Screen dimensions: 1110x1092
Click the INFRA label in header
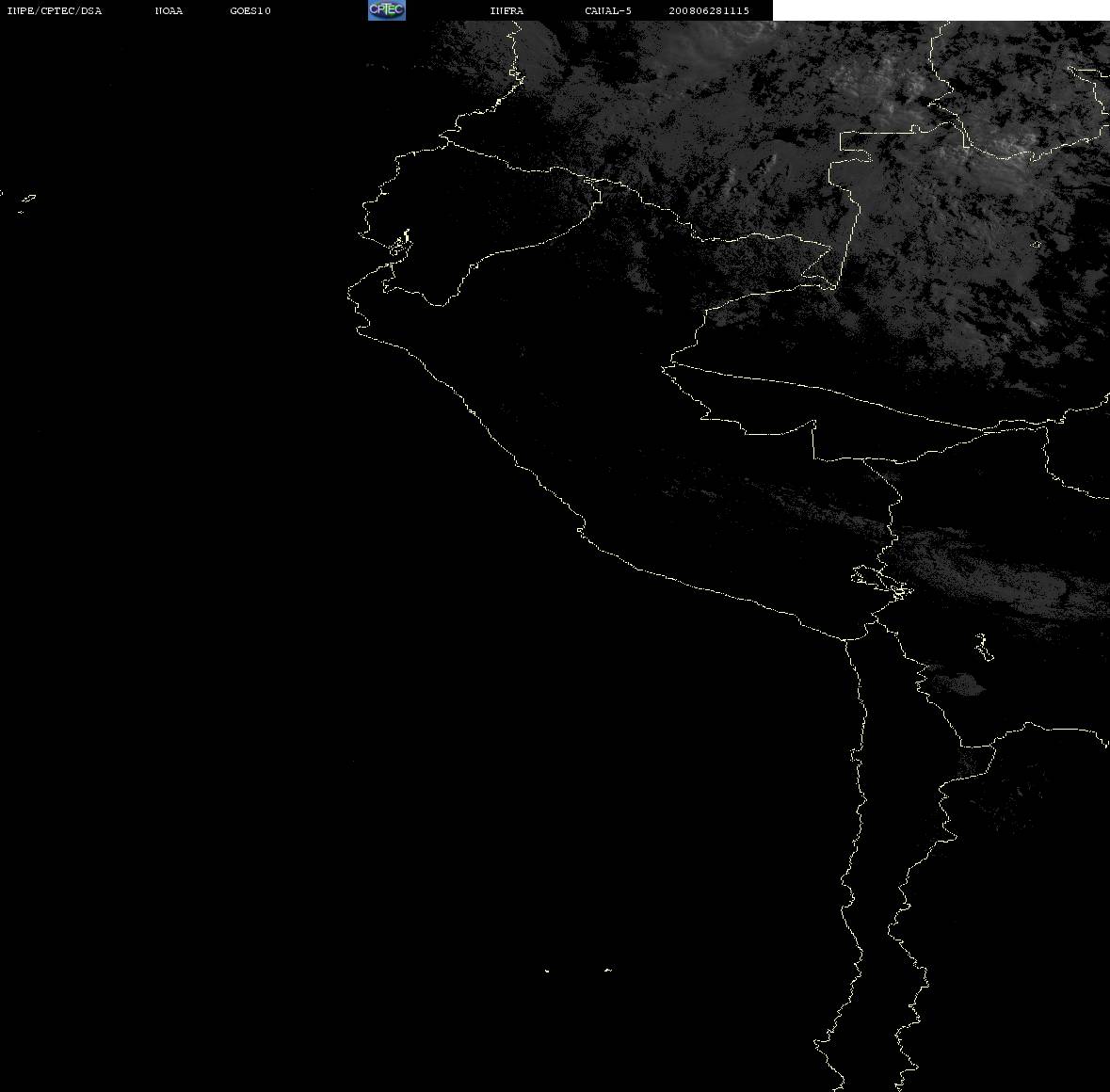(507, 10)
